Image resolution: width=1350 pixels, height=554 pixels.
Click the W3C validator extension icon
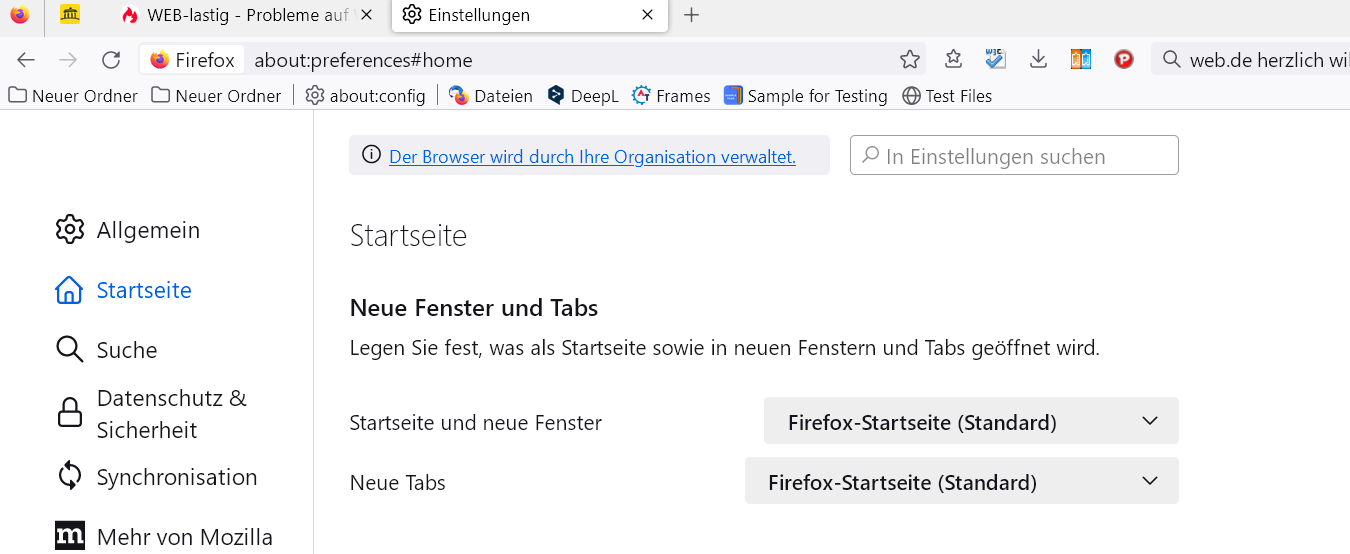(995, 60)
